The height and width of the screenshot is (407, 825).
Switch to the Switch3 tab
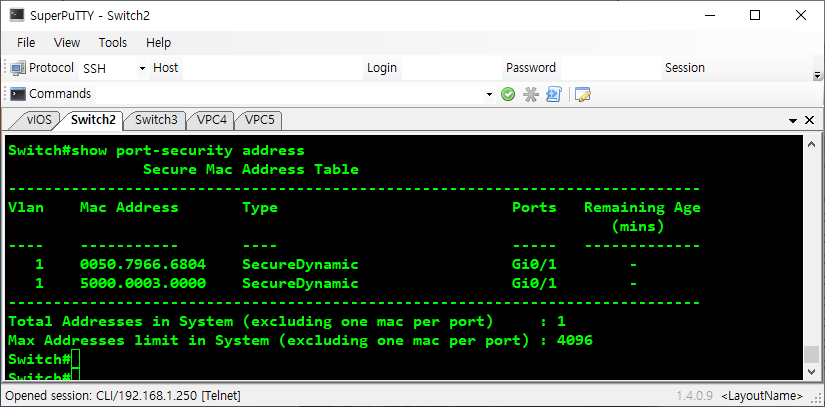click(156, 120)
